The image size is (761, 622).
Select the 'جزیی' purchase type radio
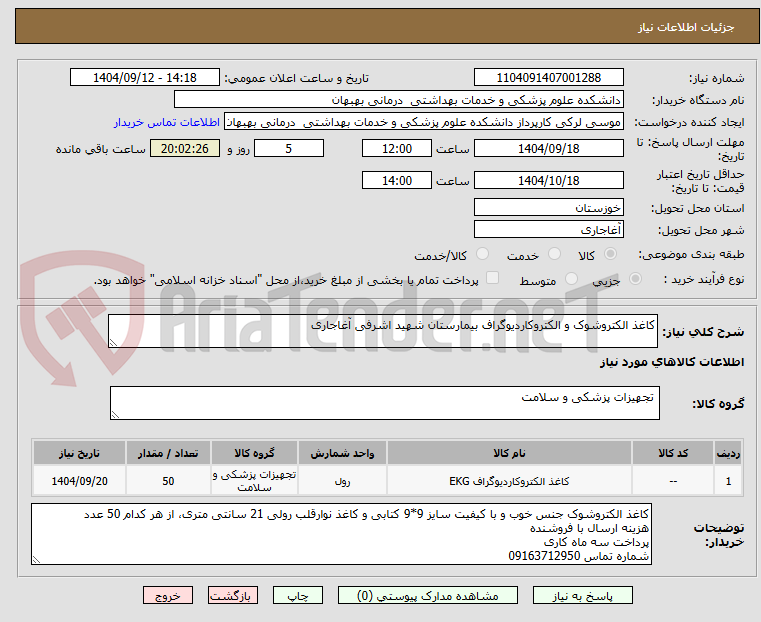pos(635,278)
